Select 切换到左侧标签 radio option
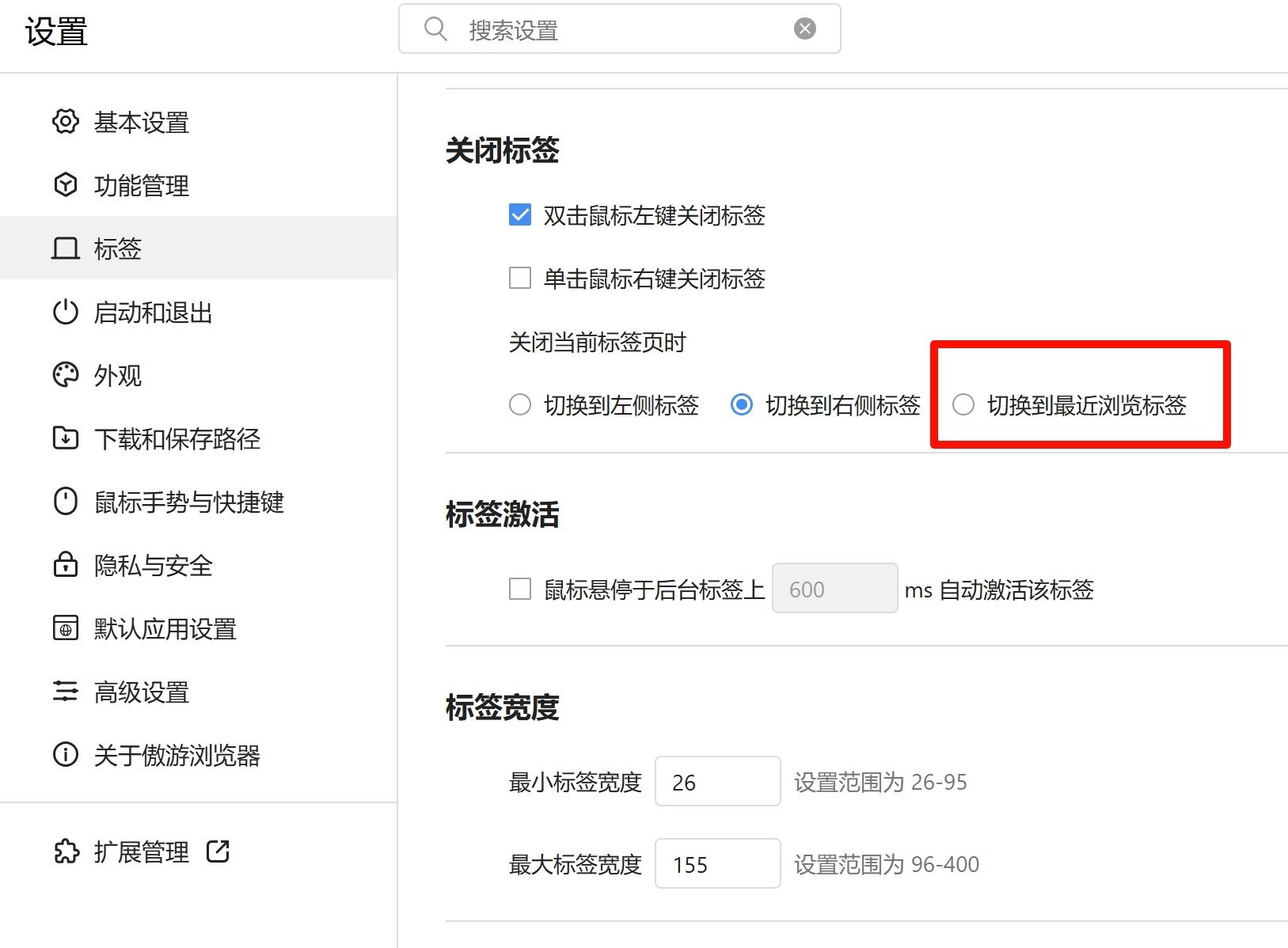 pos(520,405)
